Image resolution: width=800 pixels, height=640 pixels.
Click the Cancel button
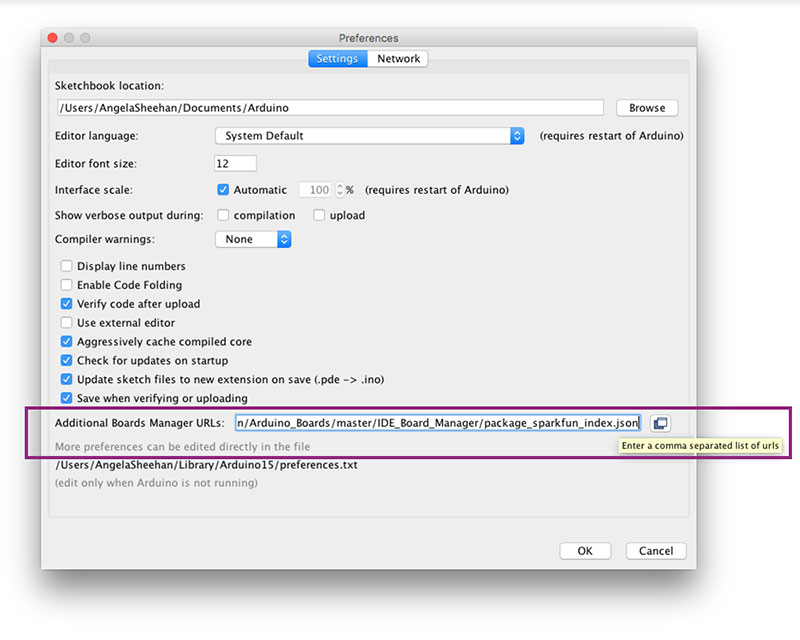(x=655, y=550)
